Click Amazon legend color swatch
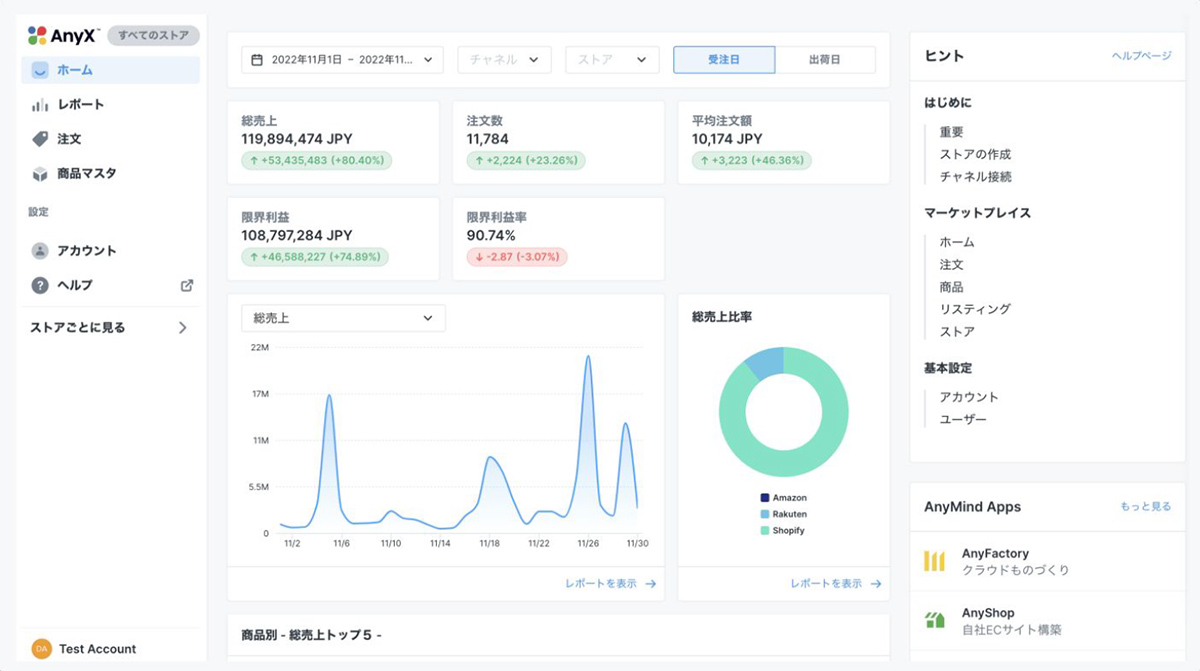Viewport: 1200px width, 671px height. 765,498
